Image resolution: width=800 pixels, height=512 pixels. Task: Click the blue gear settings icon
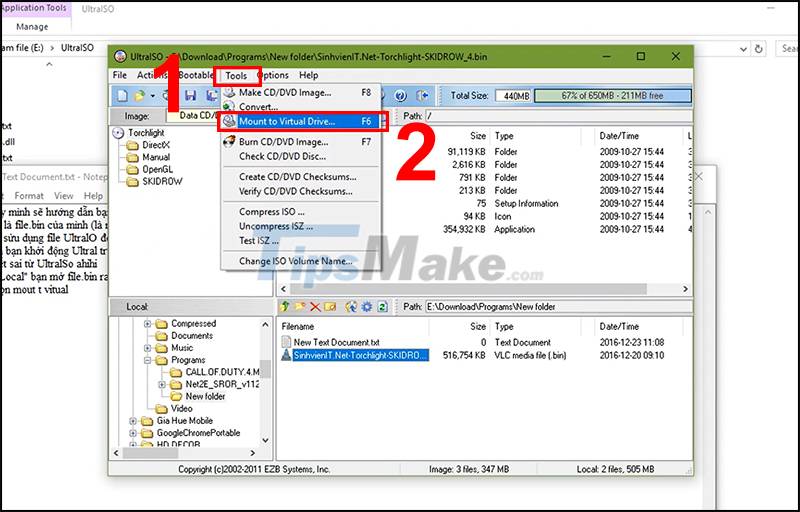pyautogui.click(x=367, y=306)
